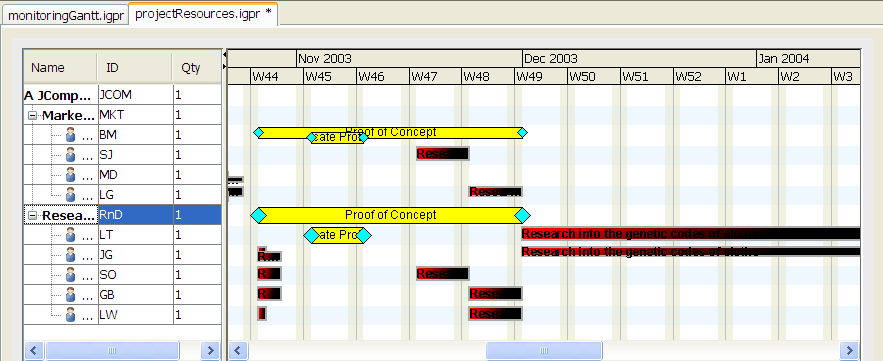Screen dimensions: 883x361
Task: Click the person icon in the LW row
Action: click(70, 315)
